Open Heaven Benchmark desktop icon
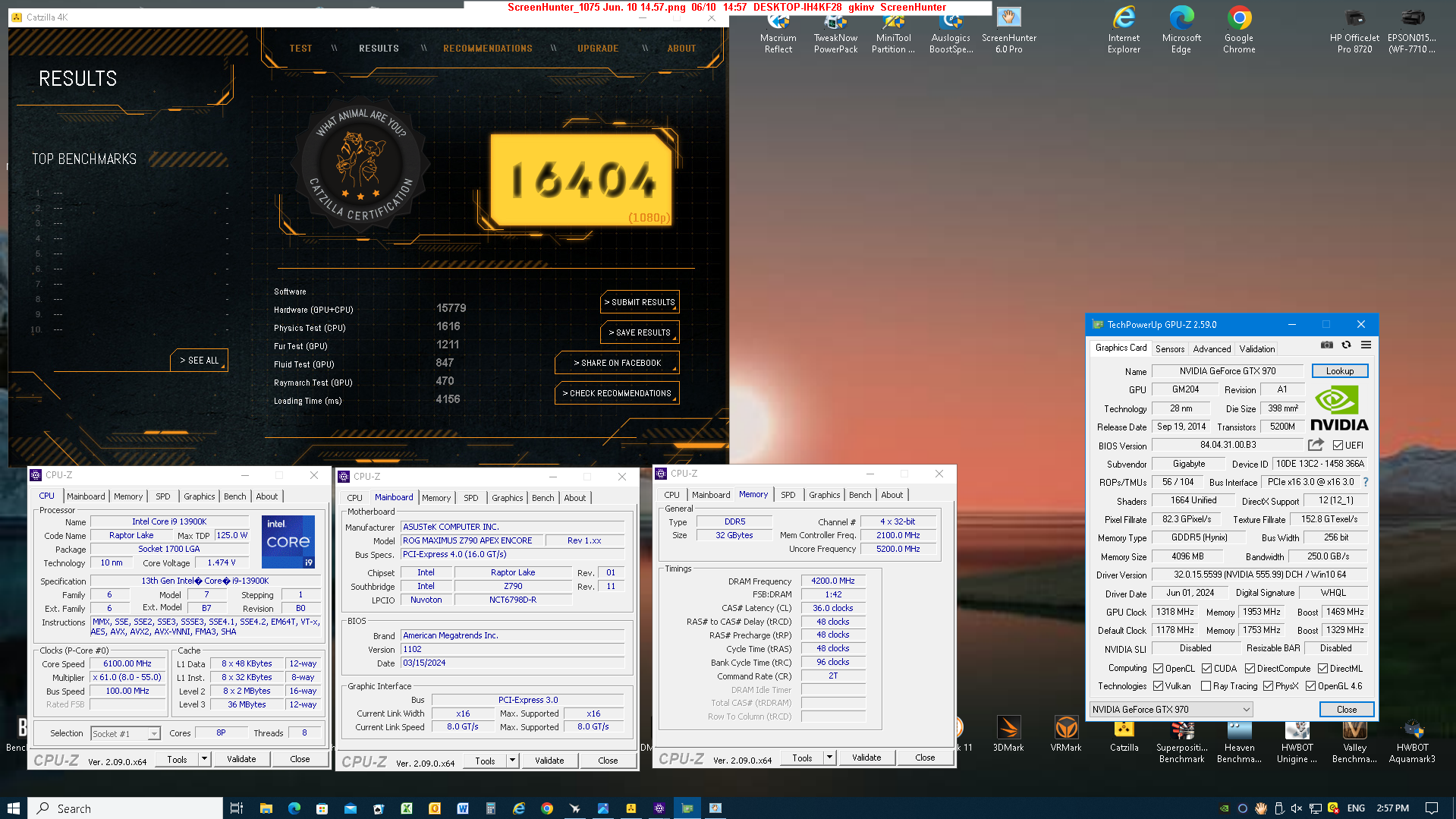Image resolution: width=1456 pixels, height=819 pixels. click(1239, 740)
